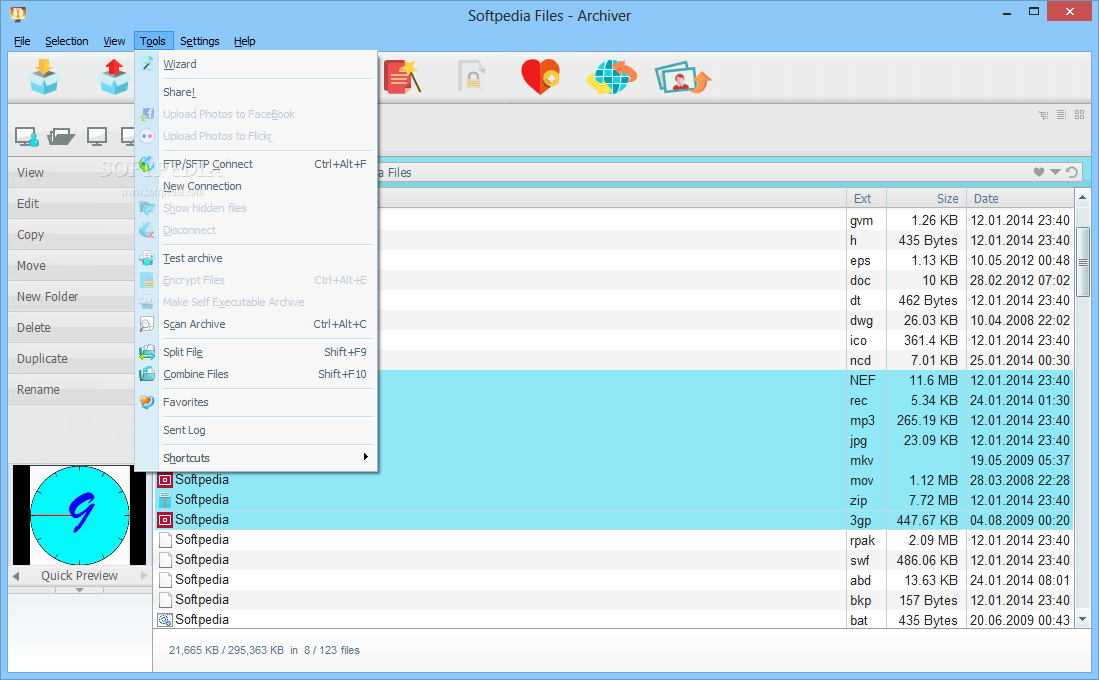Click the Edit side panel button
Viewport: 1099px width, 680px height.
click(x=71, y=203)
